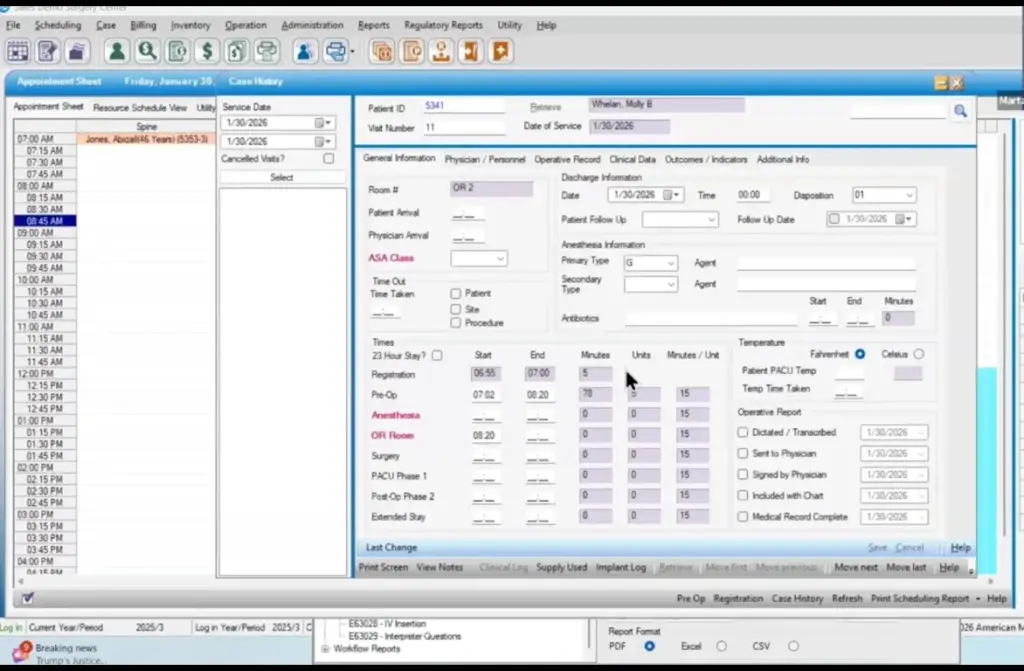Click the left arrow of the horizontal scrollbar
Image resolution: width=1024 pixels, height=671 pixels.
pos(20,580)
